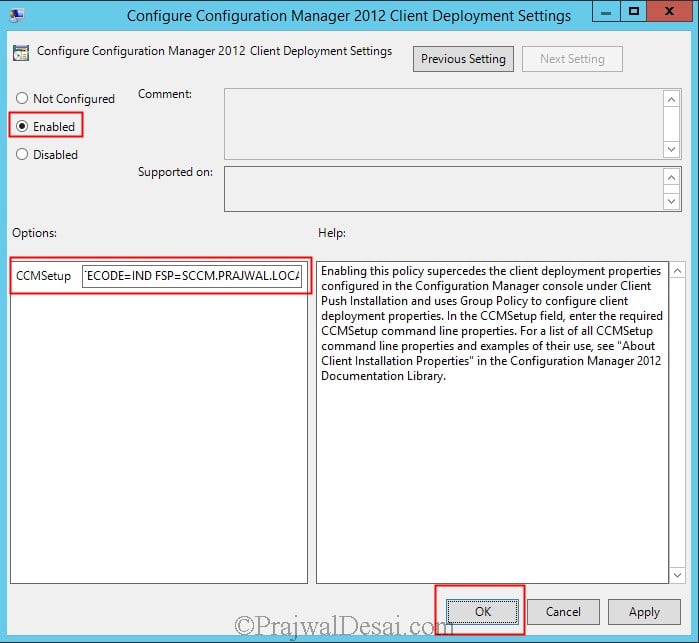699x643 pixels.
Task: Select the Enabled radio button
Action: tap(21, 126)
